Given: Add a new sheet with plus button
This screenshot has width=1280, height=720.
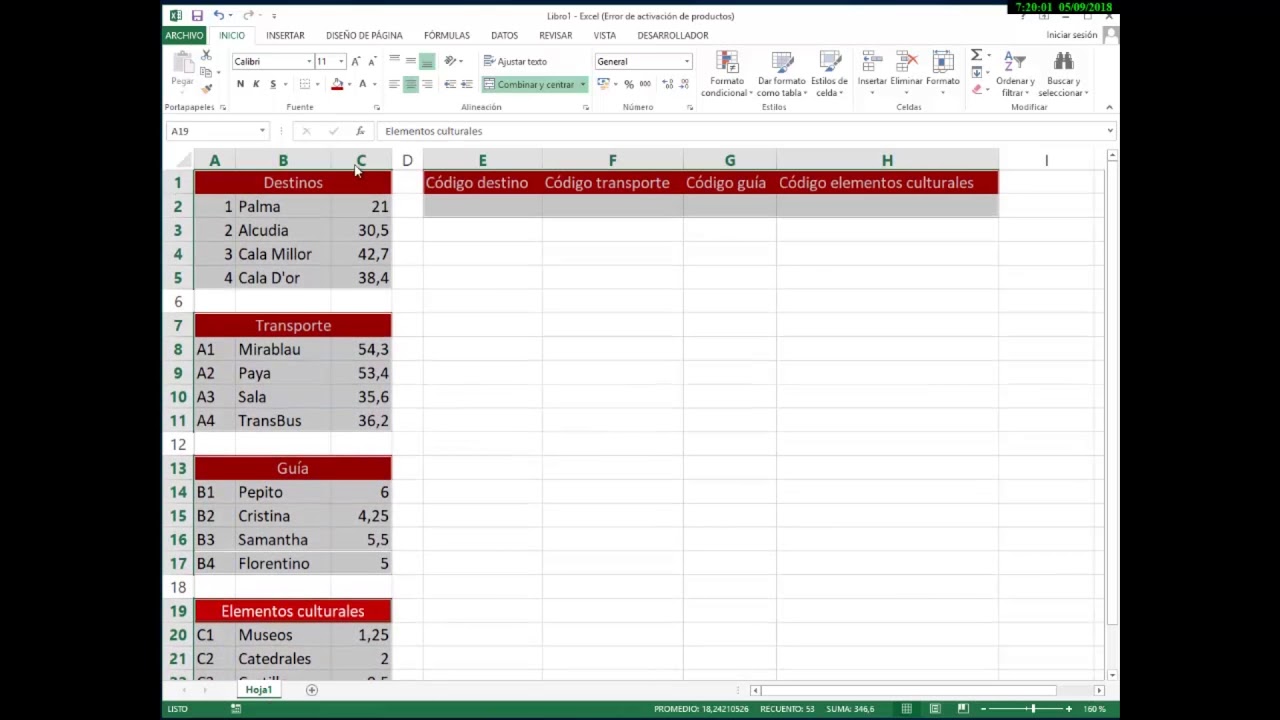Looking at the screenshot, I should point(311,690).
